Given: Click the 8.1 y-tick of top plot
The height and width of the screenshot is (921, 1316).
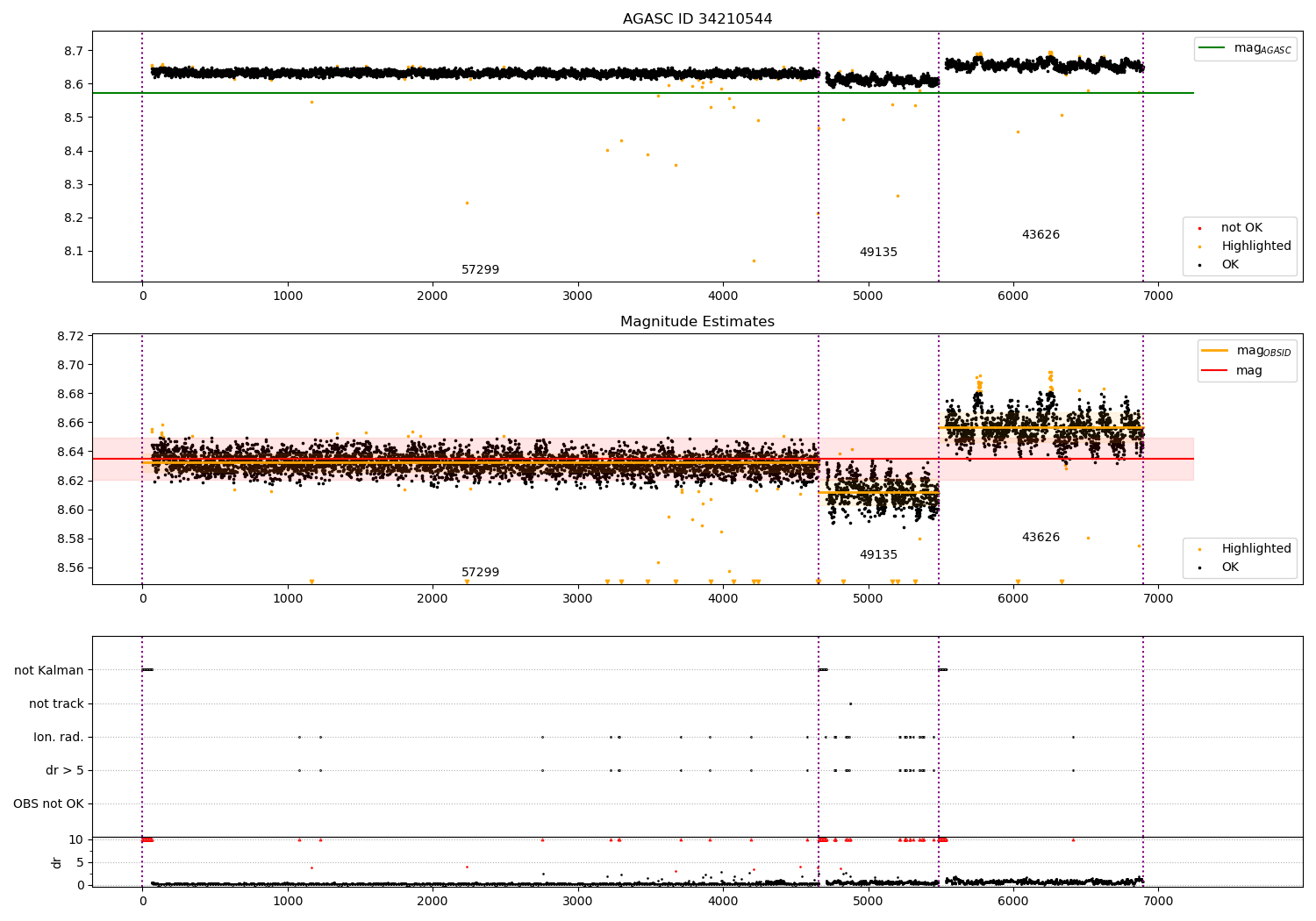Looking at the screenshot, I should pyautogui.click(x=73, y=252).
